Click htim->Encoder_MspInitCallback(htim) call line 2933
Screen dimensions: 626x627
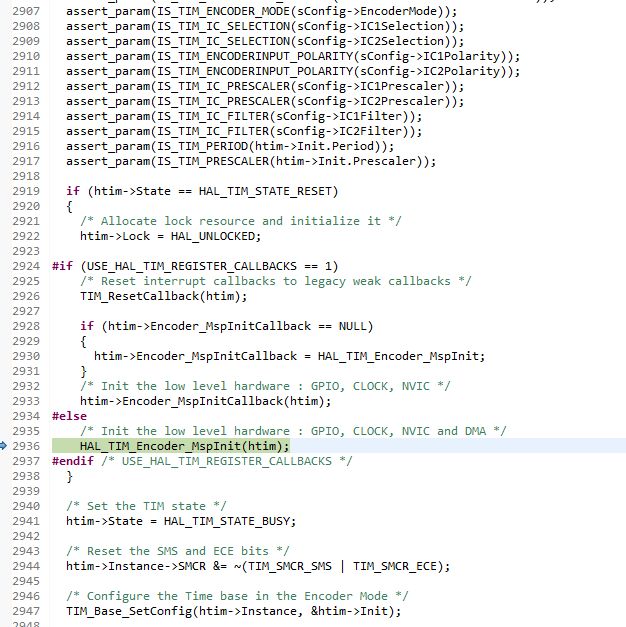[206, 401]
